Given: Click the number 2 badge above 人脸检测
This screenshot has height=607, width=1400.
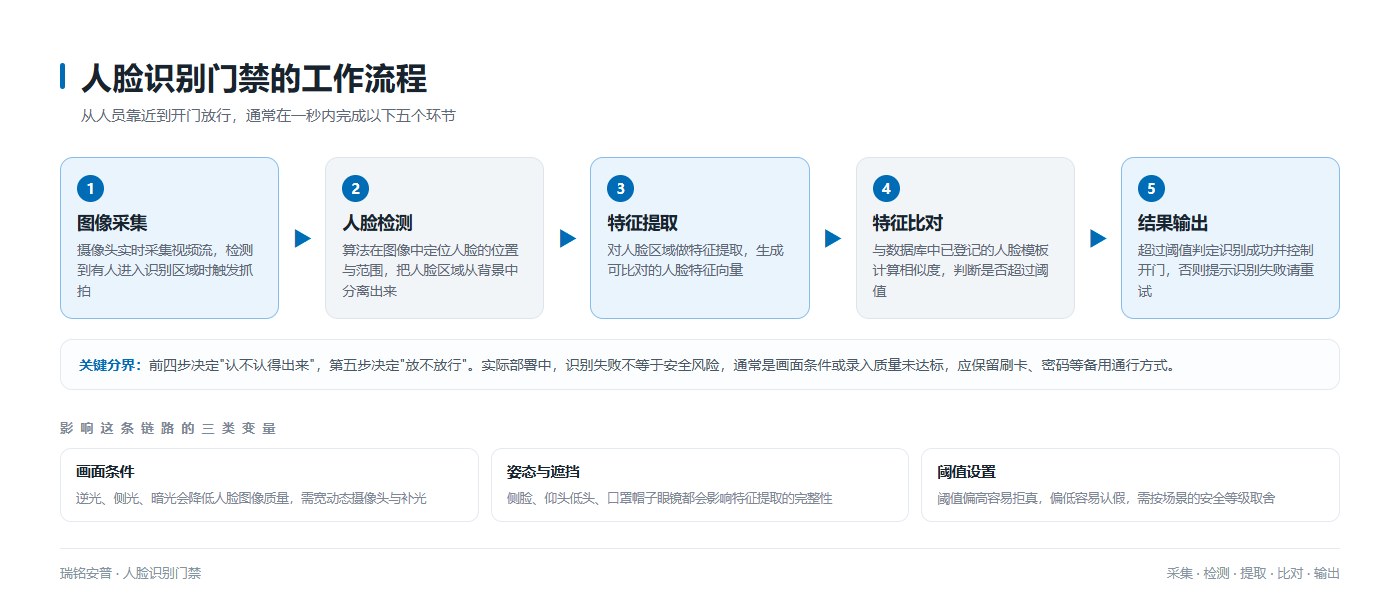Looking at the screenshot, I should coord(356,188).
